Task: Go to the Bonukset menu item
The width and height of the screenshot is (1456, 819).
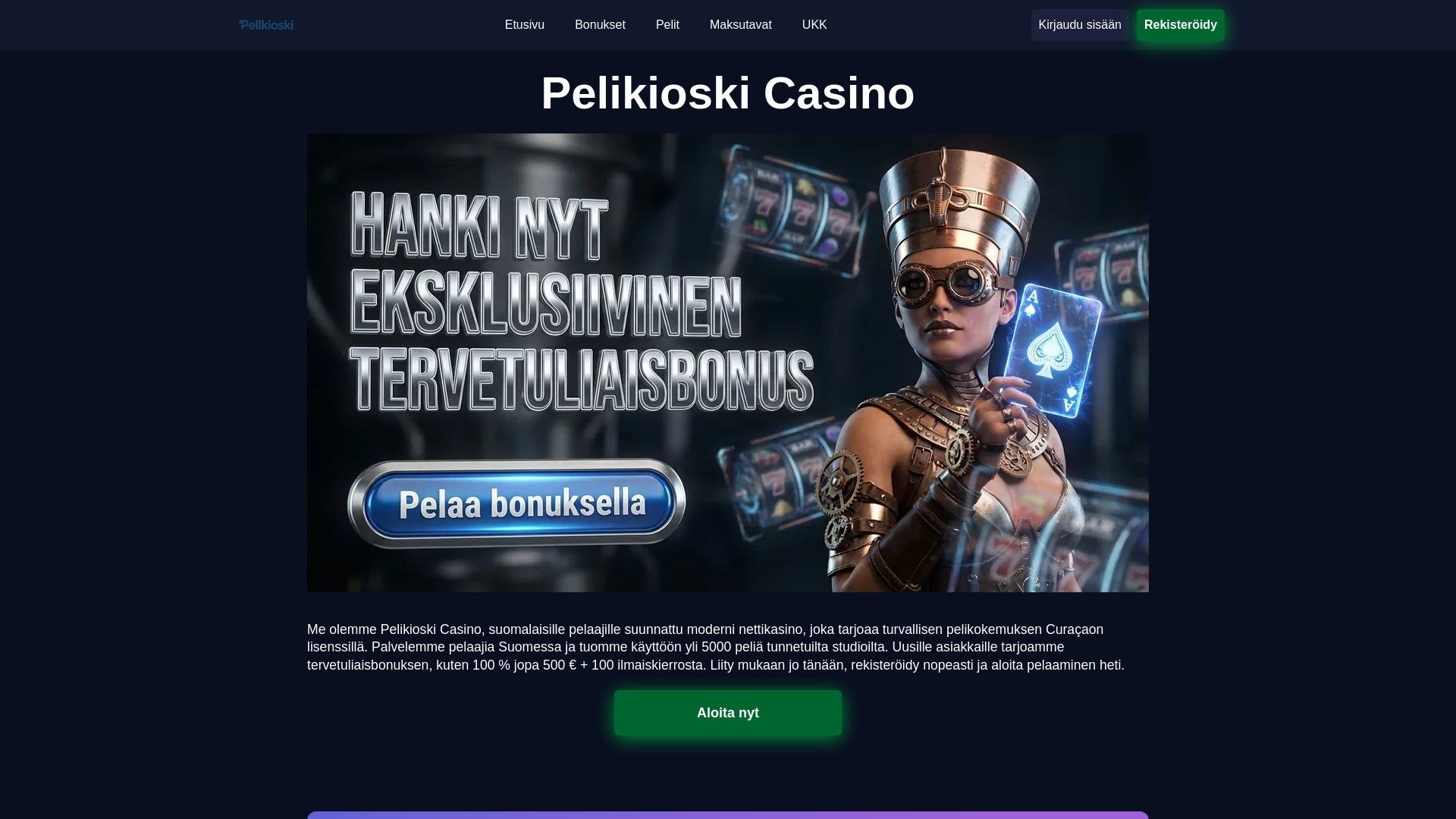Action: click(x=600, y=25)
